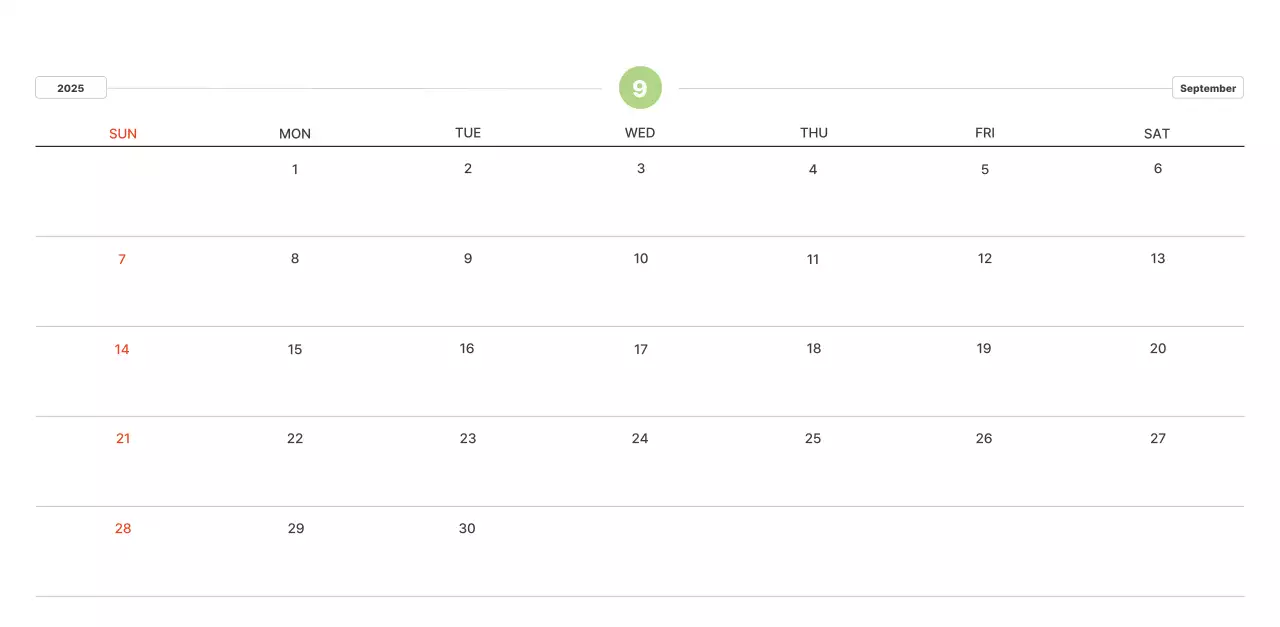The image size is (1280, 627).
Task: Click the last day, September 30
Action: [x=467, y=528]
